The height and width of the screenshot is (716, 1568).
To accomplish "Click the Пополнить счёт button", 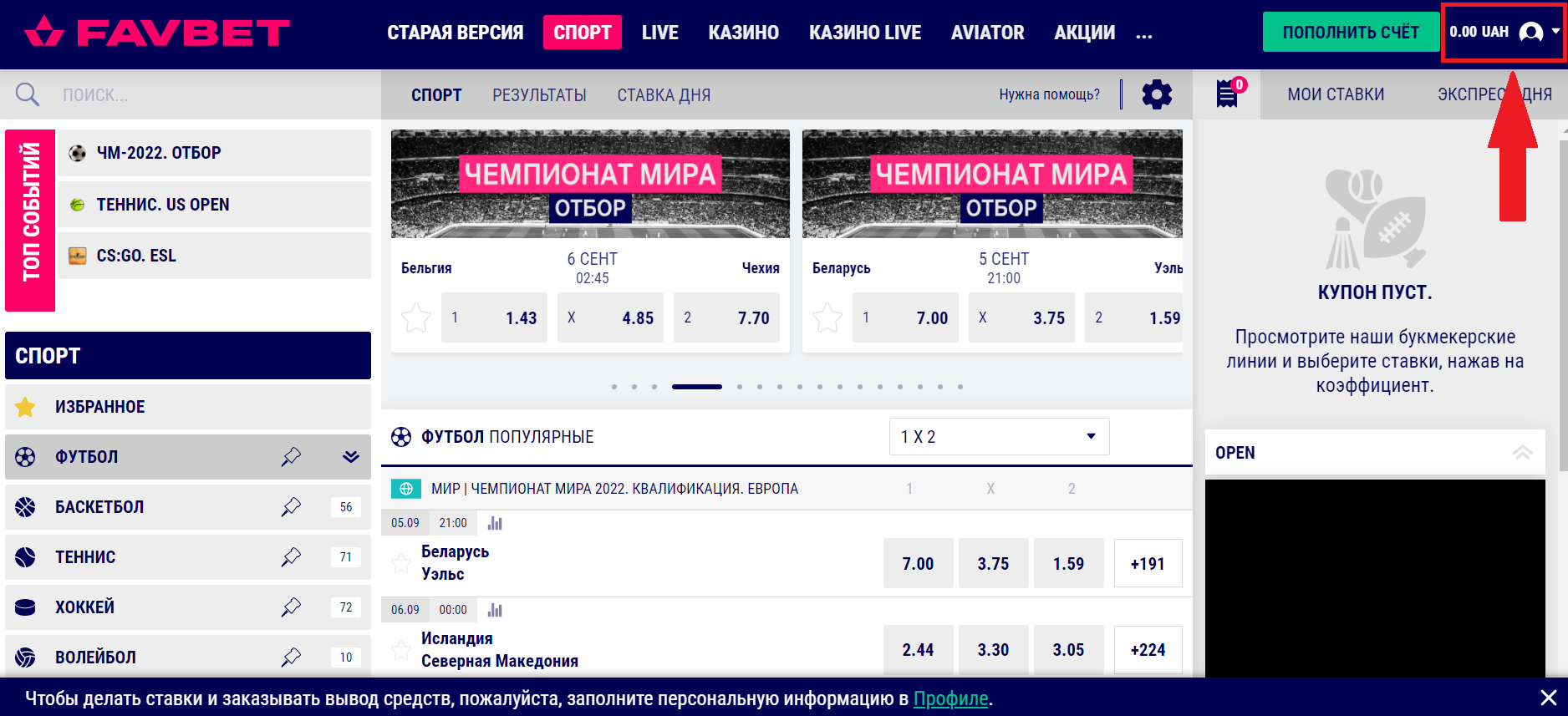I will pyautogui.click(x=1351, y=32).
